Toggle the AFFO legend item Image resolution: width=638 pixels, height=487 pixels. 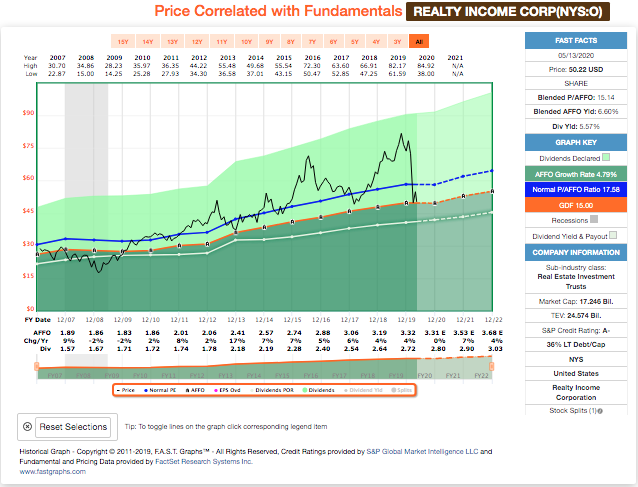[x=195, y=390]
